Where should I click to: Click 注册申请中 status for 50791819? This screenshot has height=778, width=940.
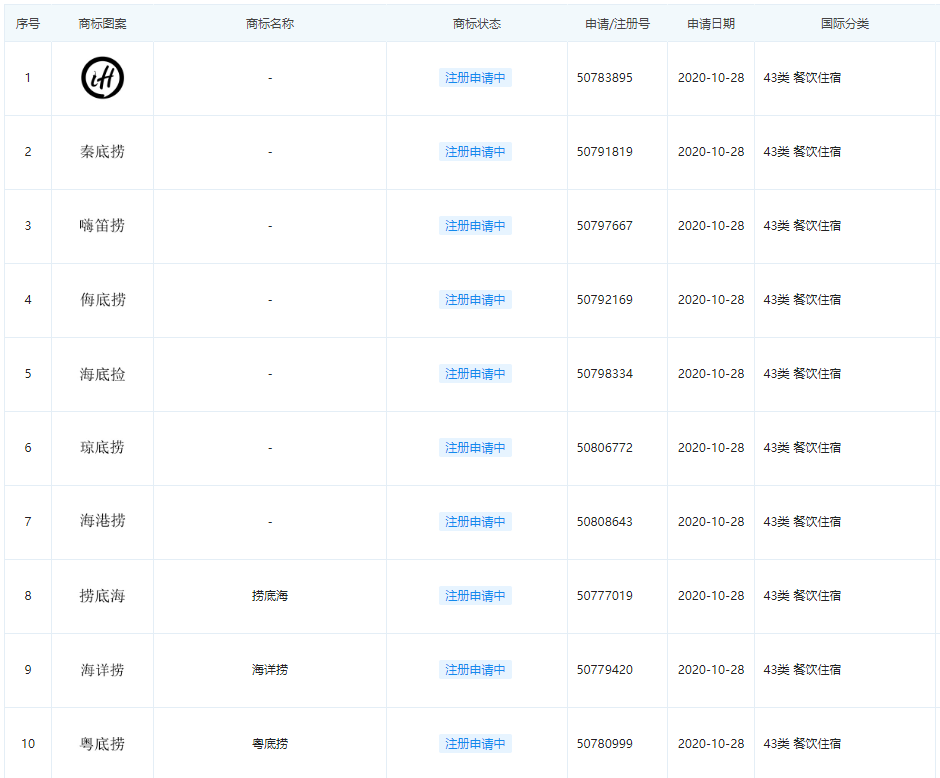[475, 152]
